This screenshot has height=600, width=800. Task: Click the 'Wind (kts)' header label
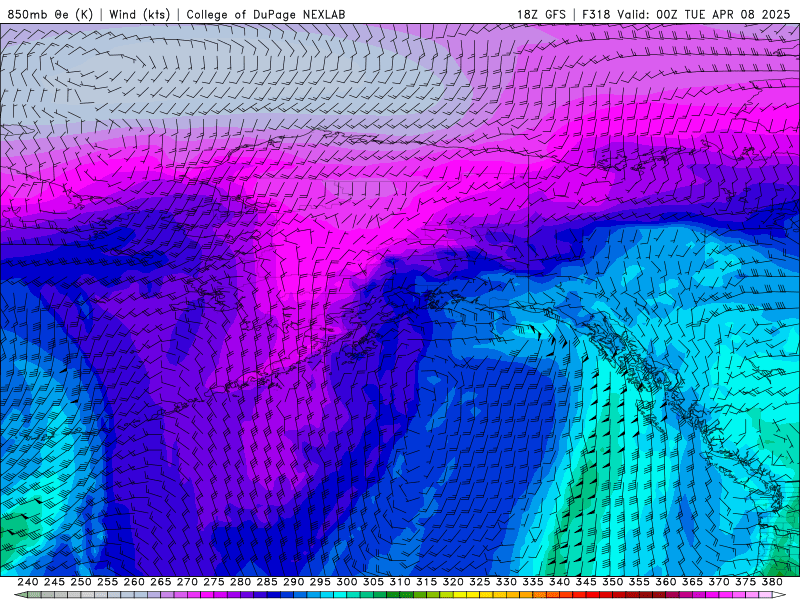tap(139, 14)
